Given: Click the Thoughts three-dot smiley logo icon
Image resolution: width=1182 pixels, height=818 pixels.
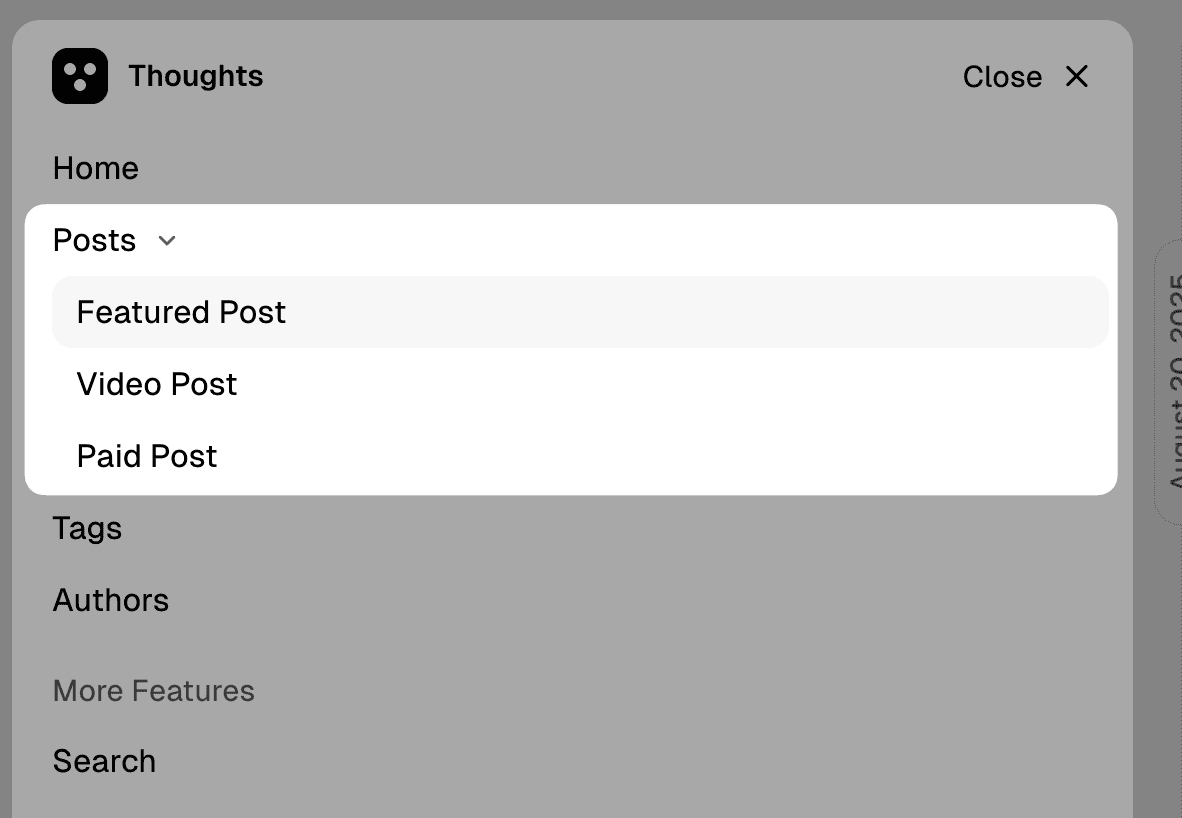Looking at the screenshot, I should (x=80, y=75).
